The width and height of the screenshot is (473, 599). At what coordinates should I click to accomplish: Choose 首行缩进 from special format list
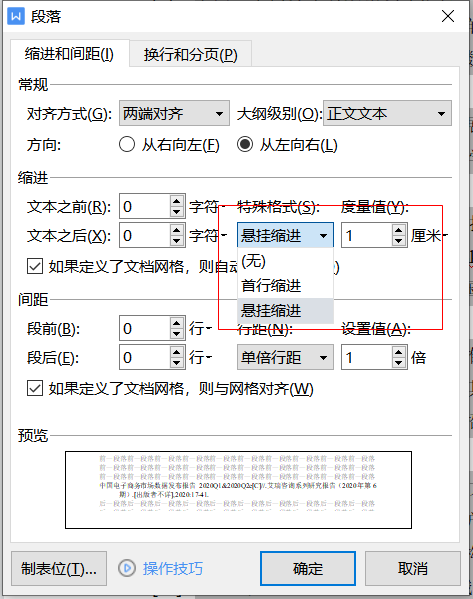[285, 285]
